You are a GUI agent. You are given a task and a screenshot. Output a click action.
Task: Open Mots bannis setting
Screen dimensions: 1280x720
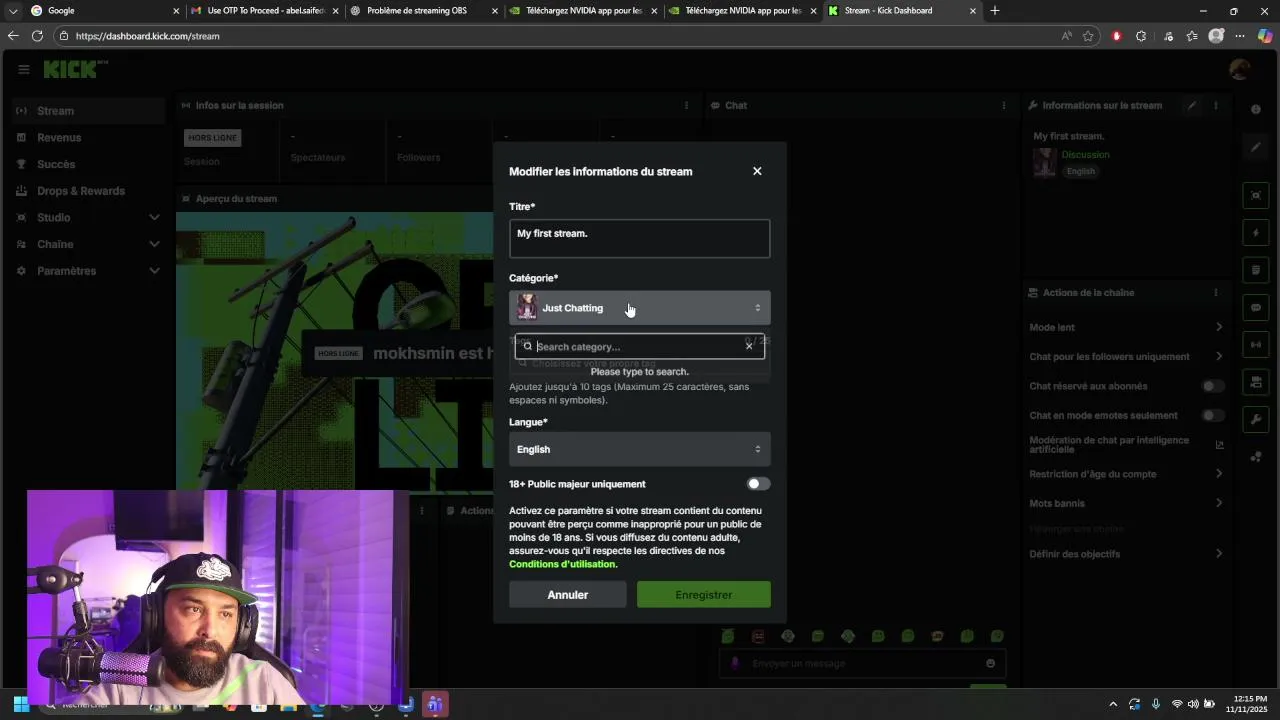(1127, 503)
